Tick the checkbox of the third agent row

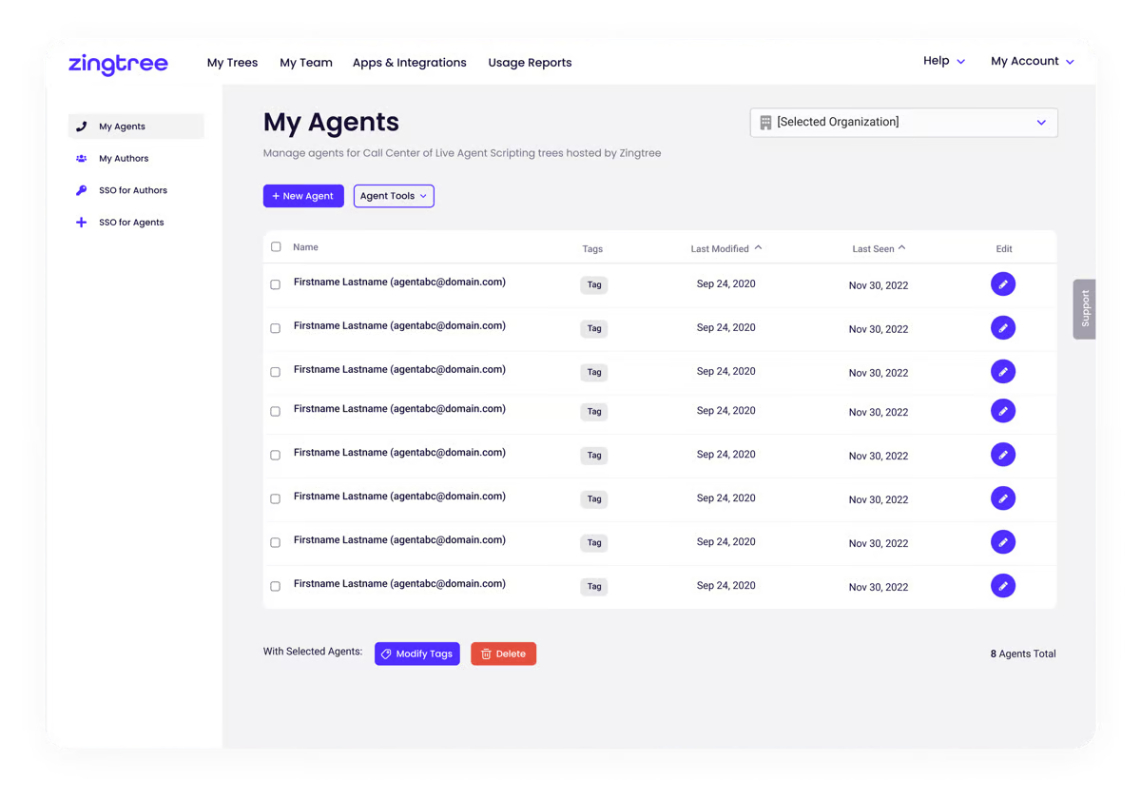(x=275, y=372)
